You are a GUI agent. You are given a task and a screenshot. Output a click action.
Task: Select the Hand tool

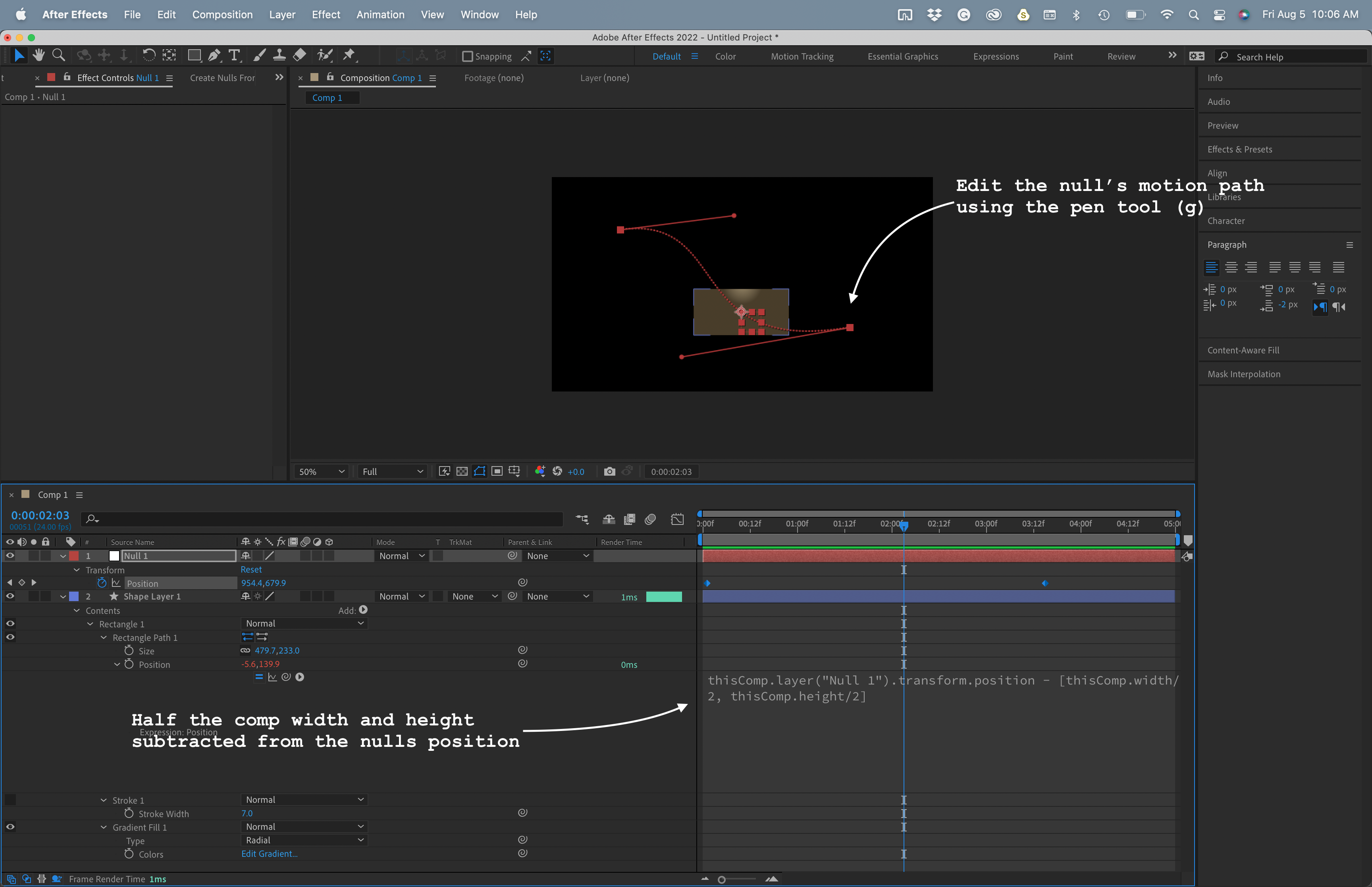[39, 55]
